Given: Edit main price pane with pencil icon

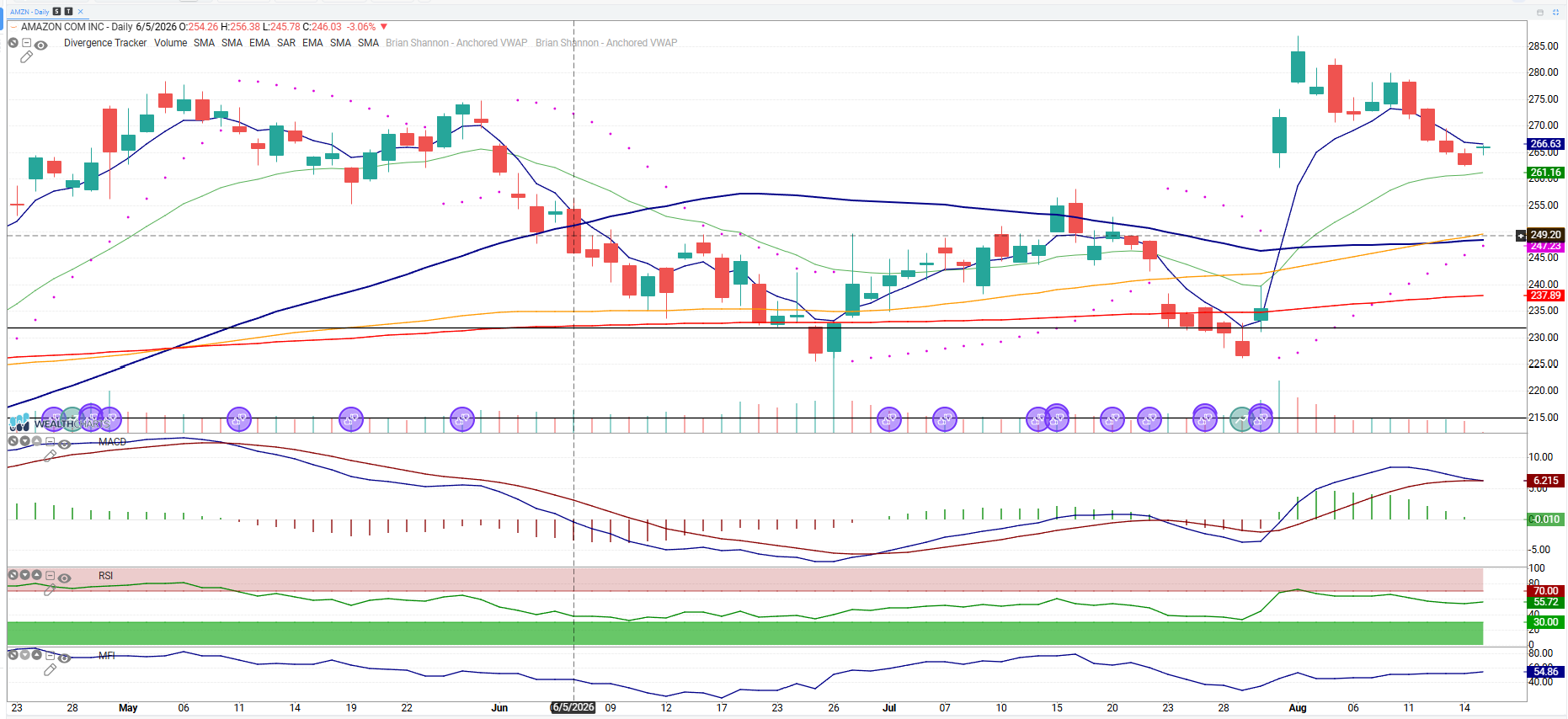Looking at the screenshot, I should click(x=26, y=57).
